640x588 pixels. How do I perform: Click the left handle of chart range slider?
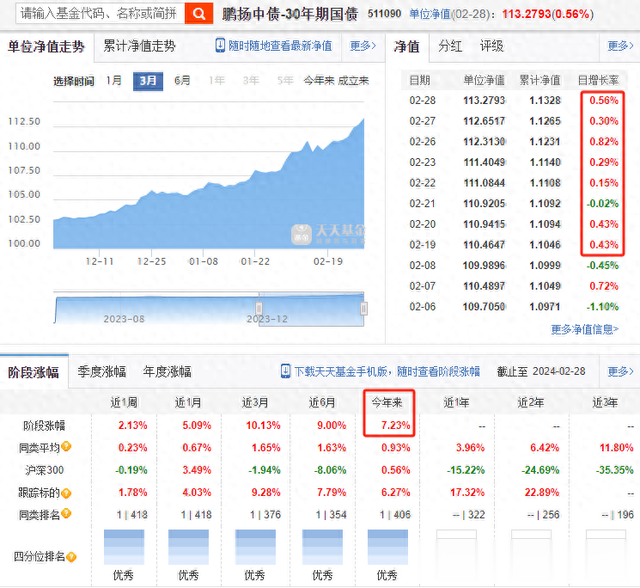click(x=259, y=308)
